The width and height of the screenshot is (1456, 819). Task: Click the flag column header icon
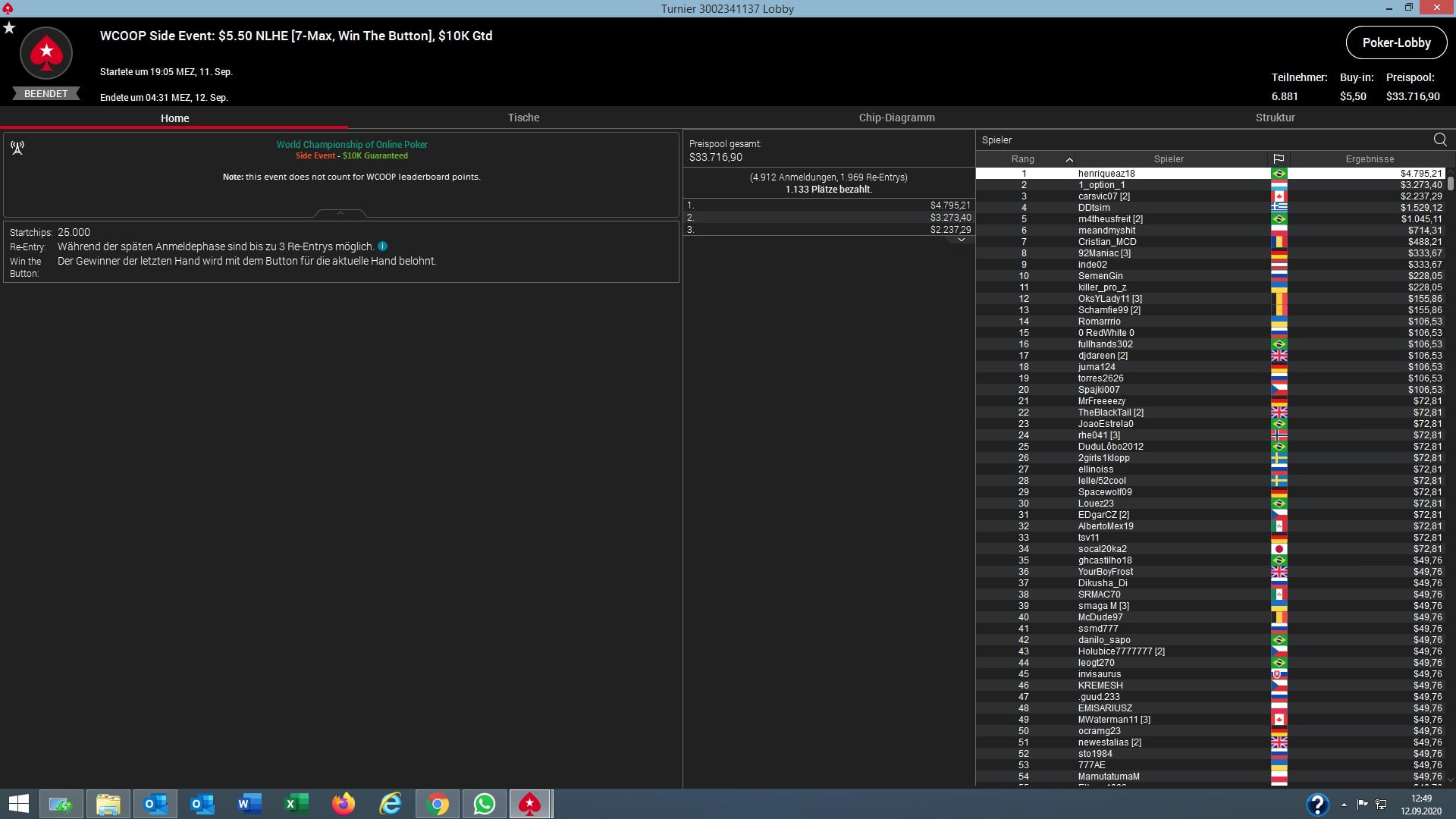[1279, 159]
